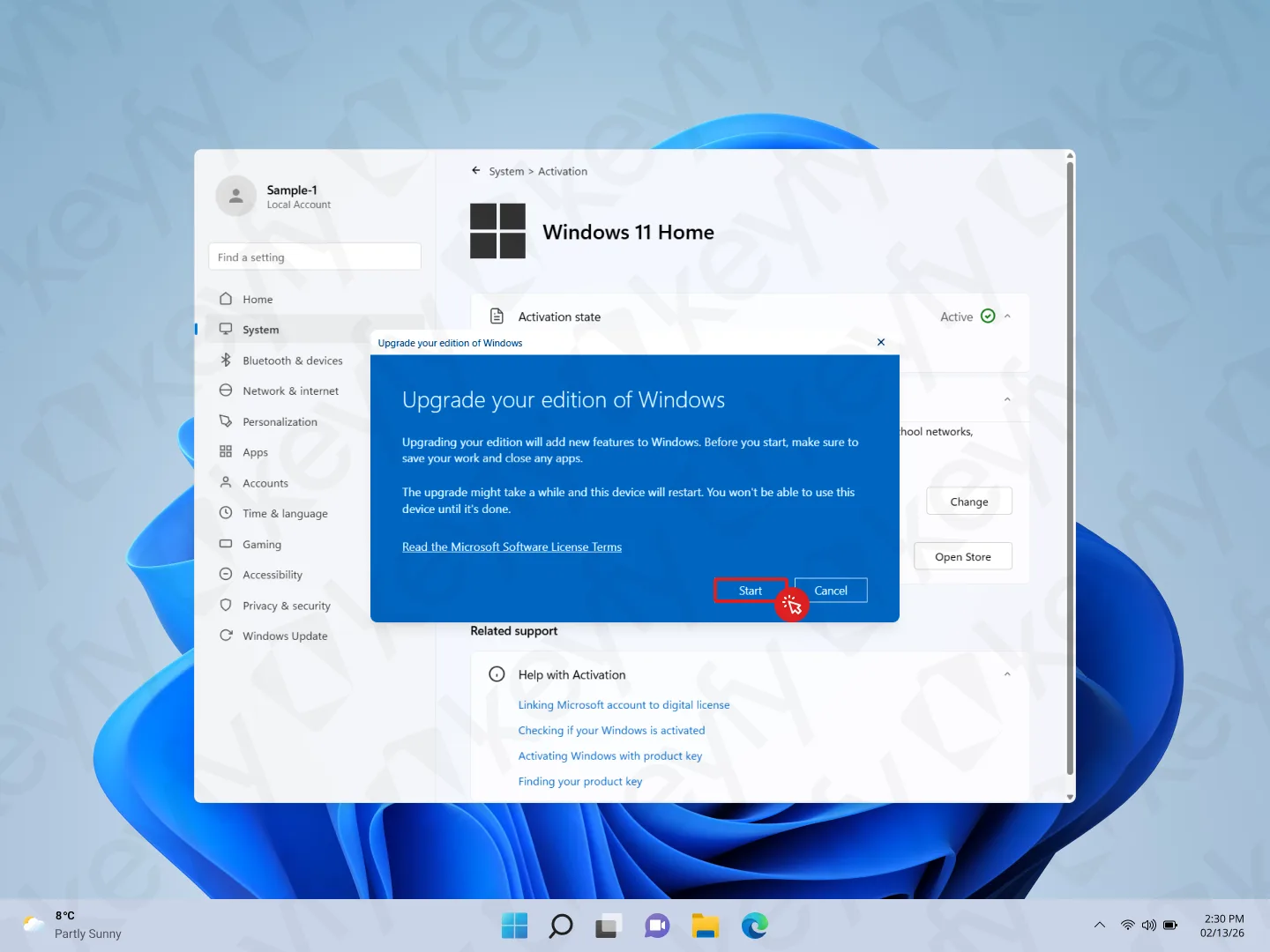This screenshot has width=1270, height=952.
Task: Open Checking if your Windows is activated
Action: pos(611,731)
